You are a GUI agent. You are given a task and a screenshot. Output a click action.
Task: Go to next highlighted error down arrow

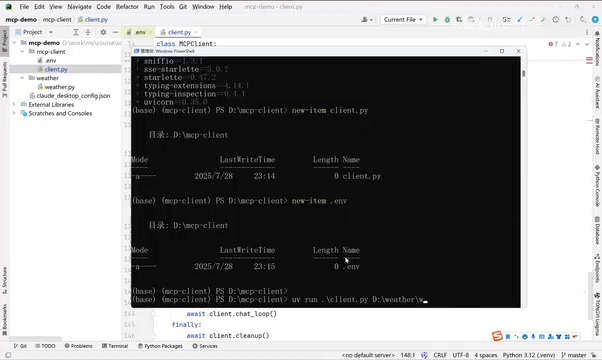click(587, 44)
